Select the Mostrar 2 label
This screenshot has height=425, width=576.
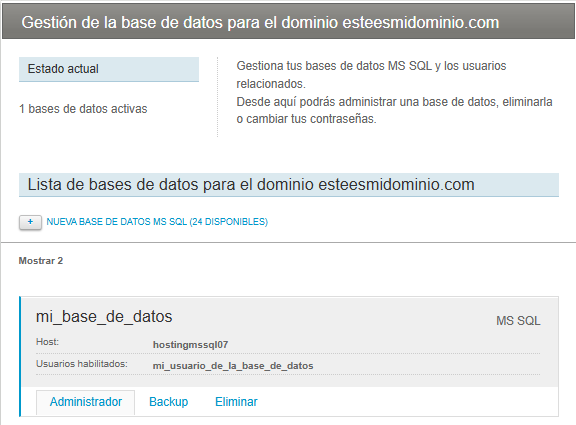tap(41, 261)
